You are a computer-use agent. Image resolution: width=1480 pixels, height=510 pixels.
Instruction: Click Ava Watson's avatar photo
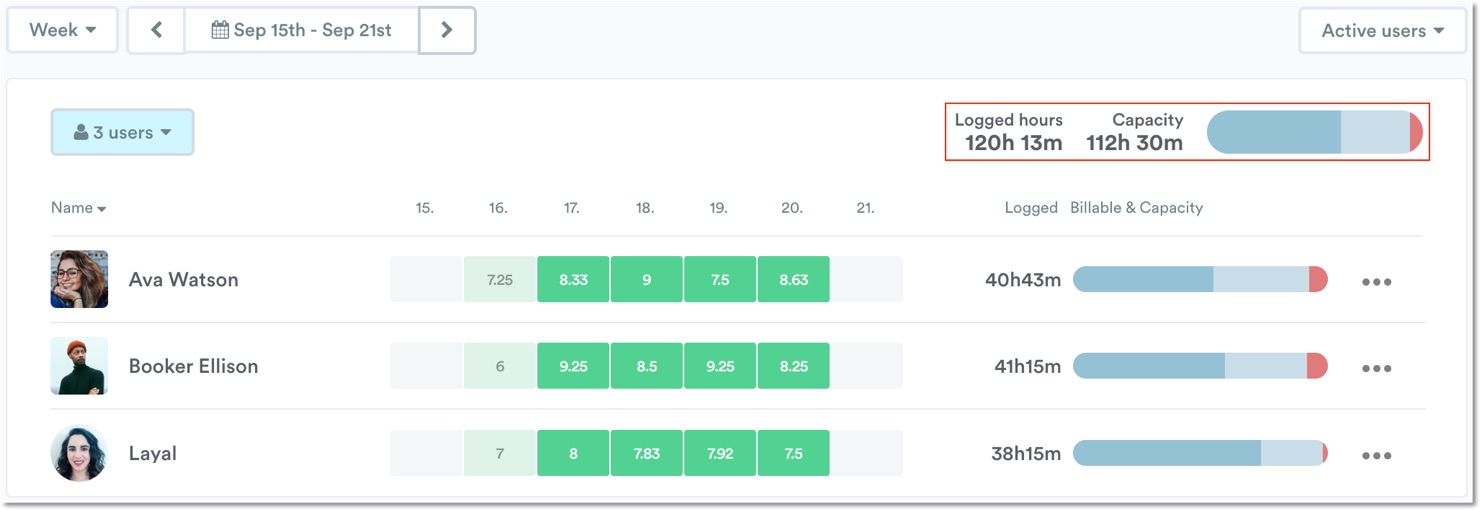pyautogui.click(x=79, y=279)
